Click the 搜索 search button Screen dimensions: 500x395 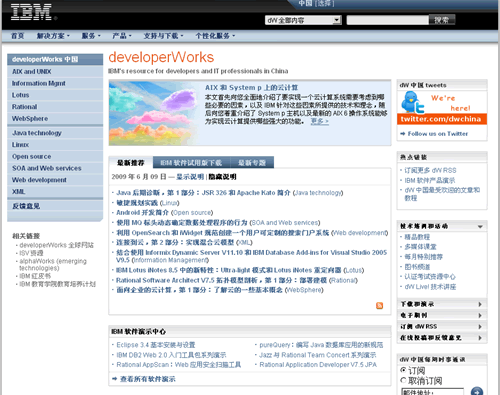coord(442,20)
